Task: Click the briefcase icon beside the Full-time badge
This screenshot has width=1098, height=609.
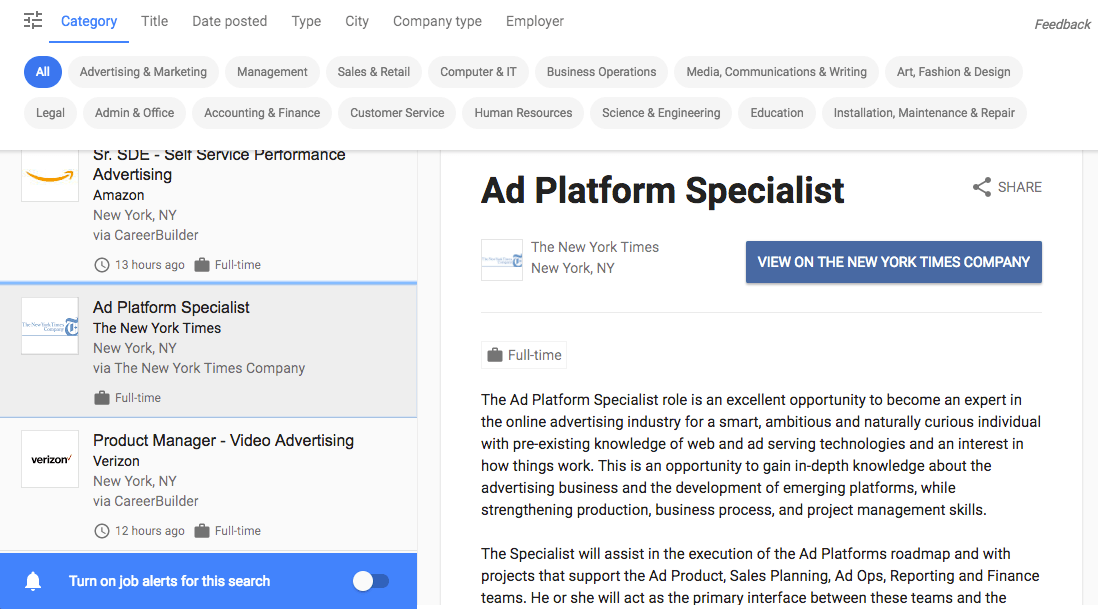Action: [496, 354]
